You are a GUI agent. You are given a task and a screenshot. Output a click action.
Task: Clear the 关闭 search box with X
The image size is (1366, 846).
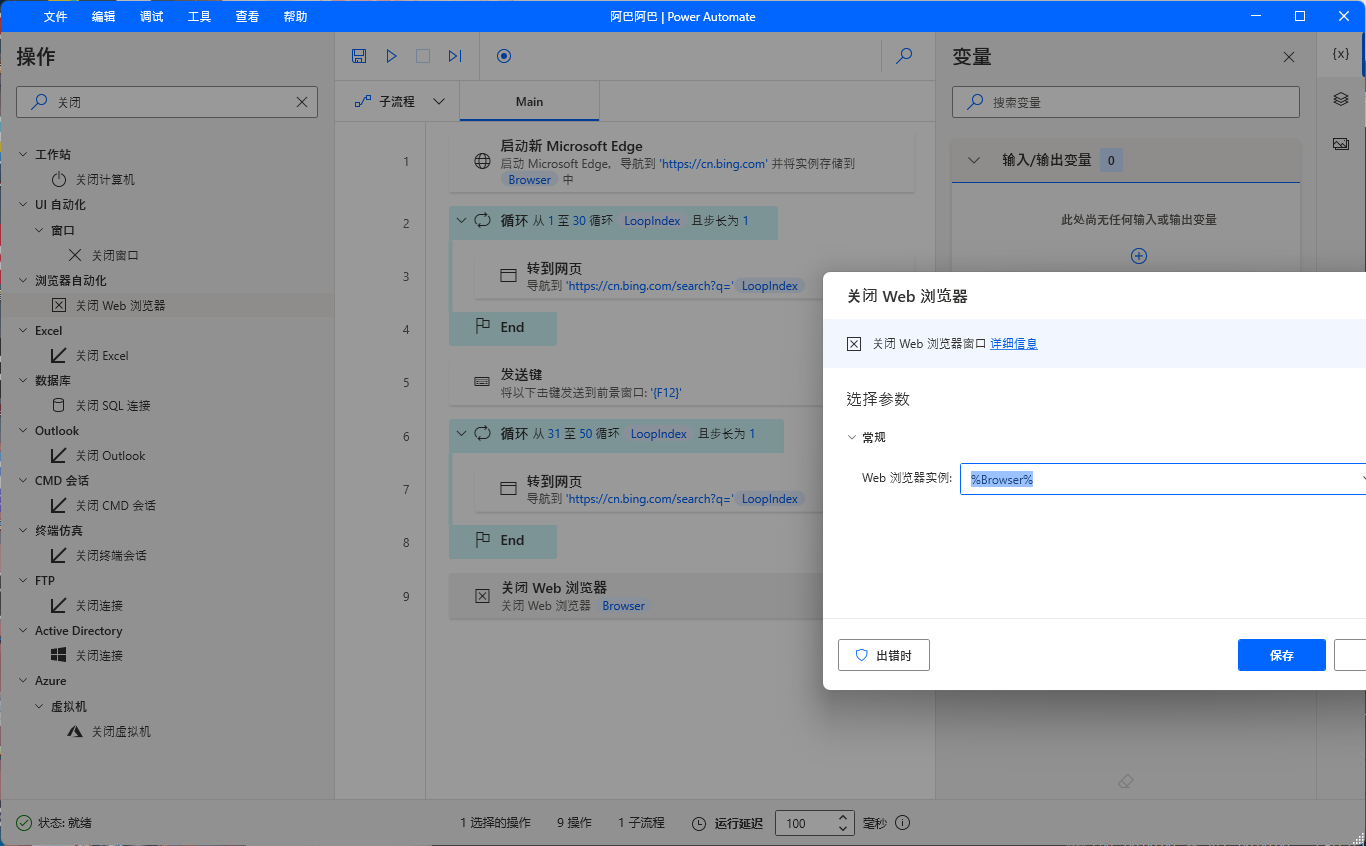302,102
